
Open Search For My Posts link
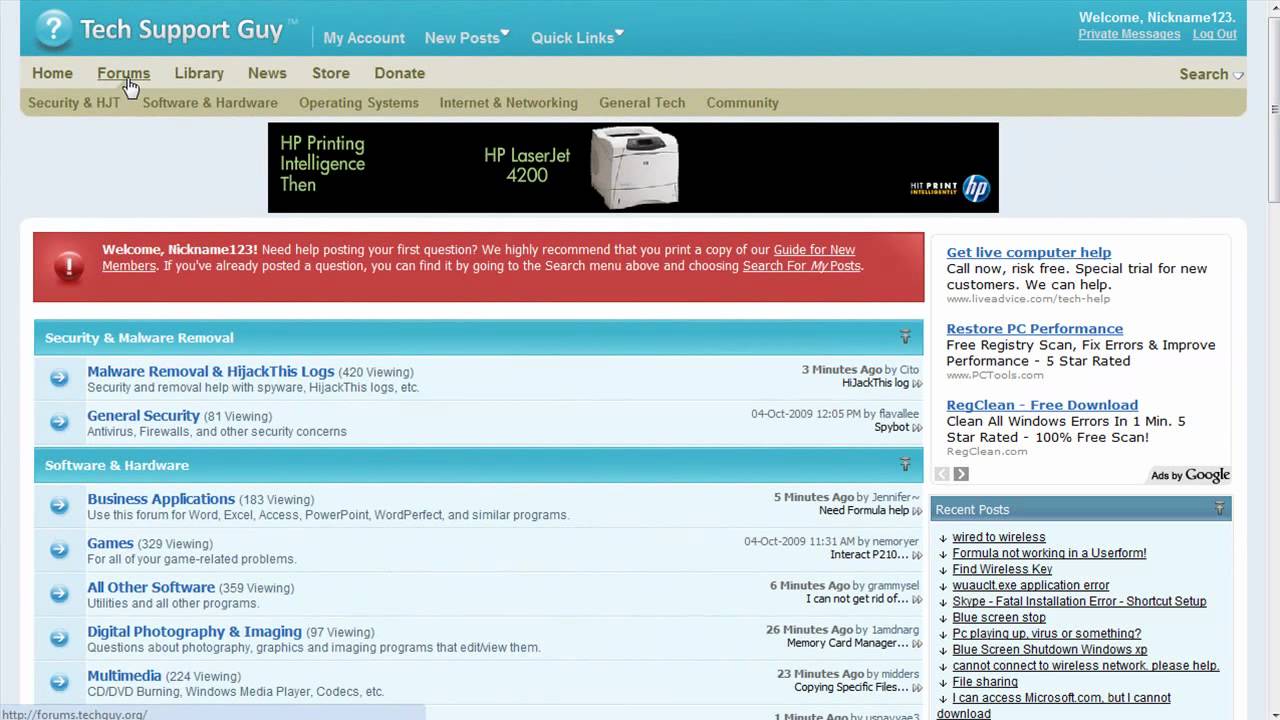pos(801,266)
